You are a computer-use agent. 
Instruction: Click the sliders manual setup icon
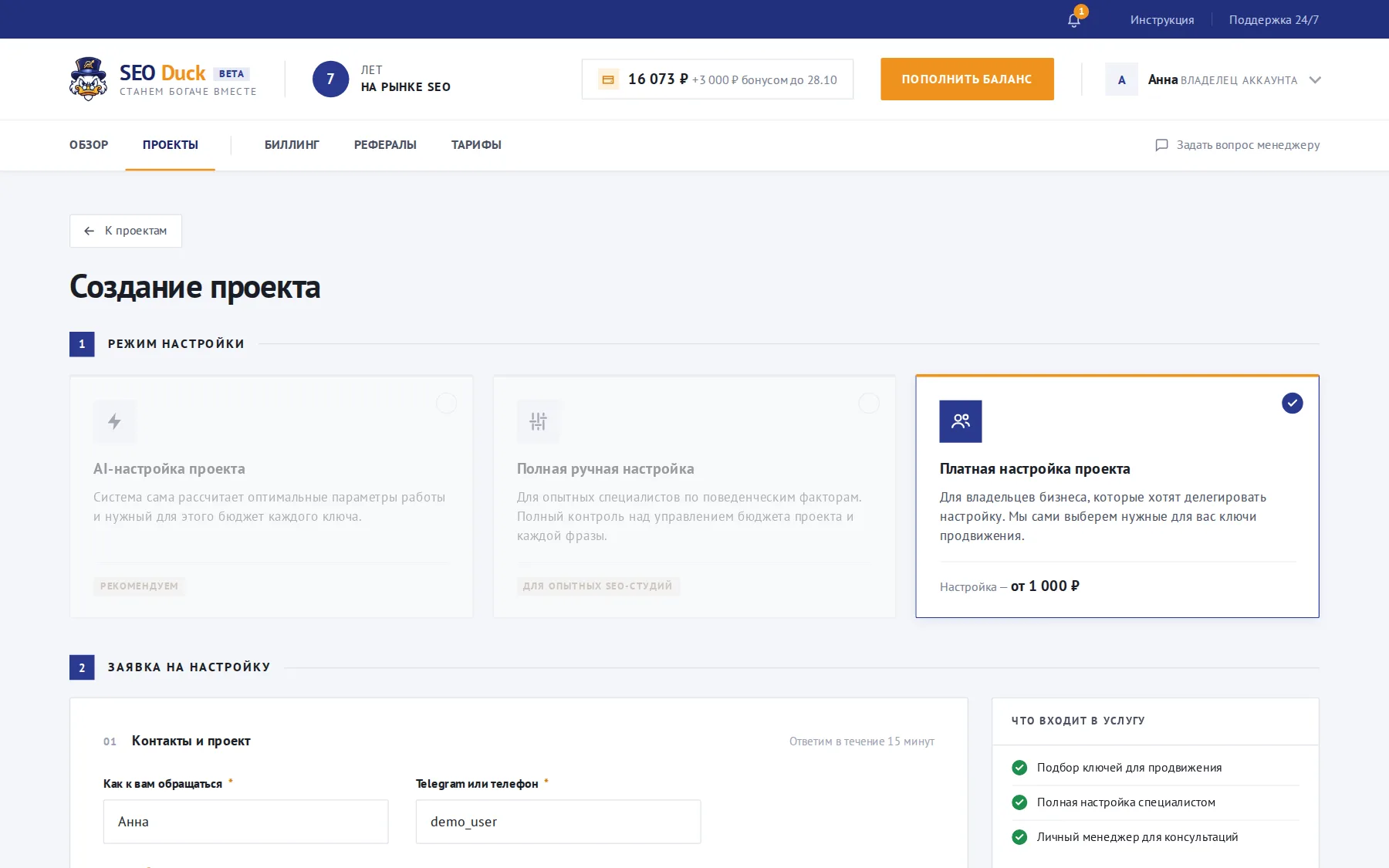(x=538, y=421)
